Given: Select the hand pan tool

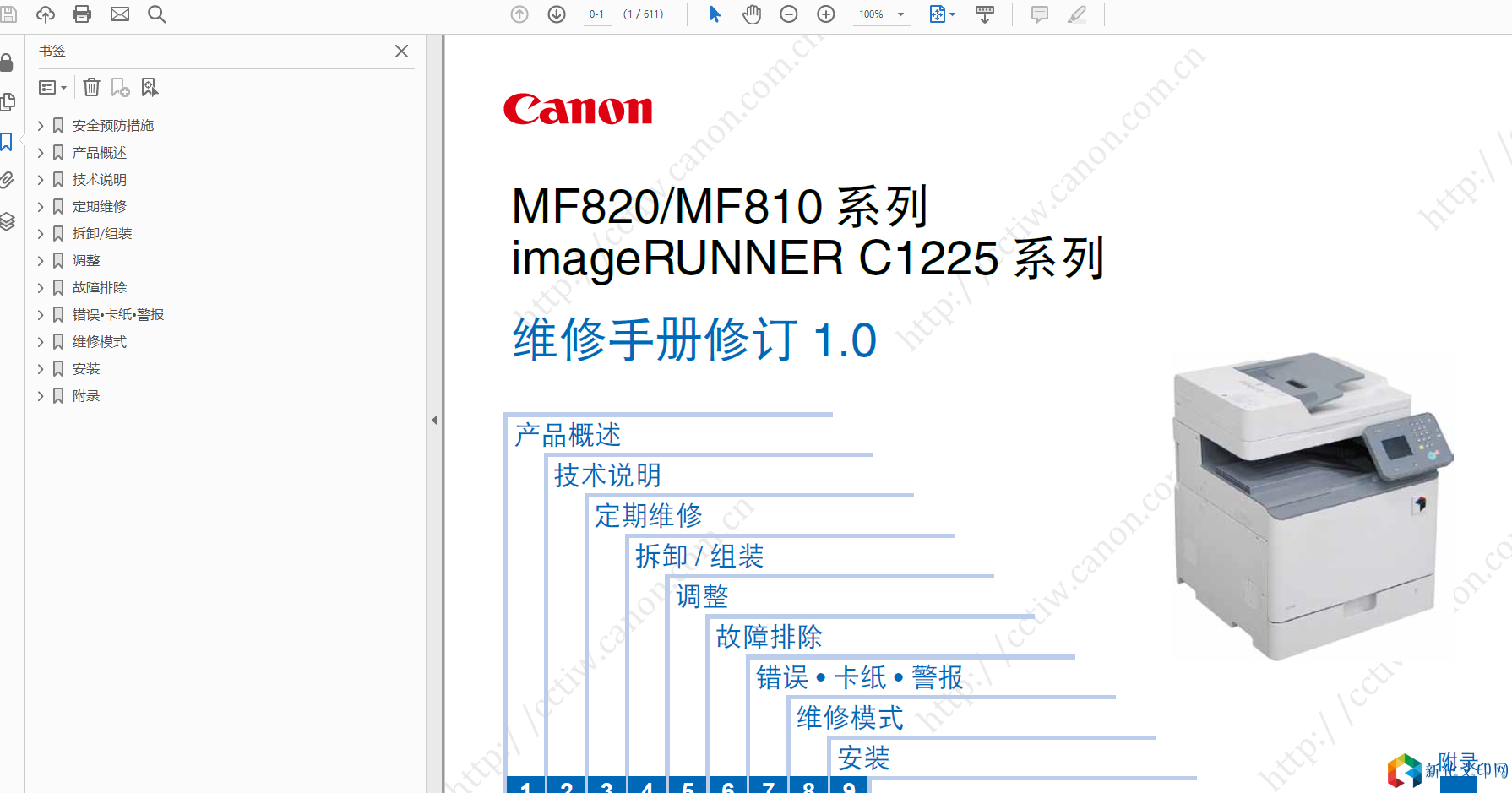Looking at the screenshot, I should tap(752, 14).
